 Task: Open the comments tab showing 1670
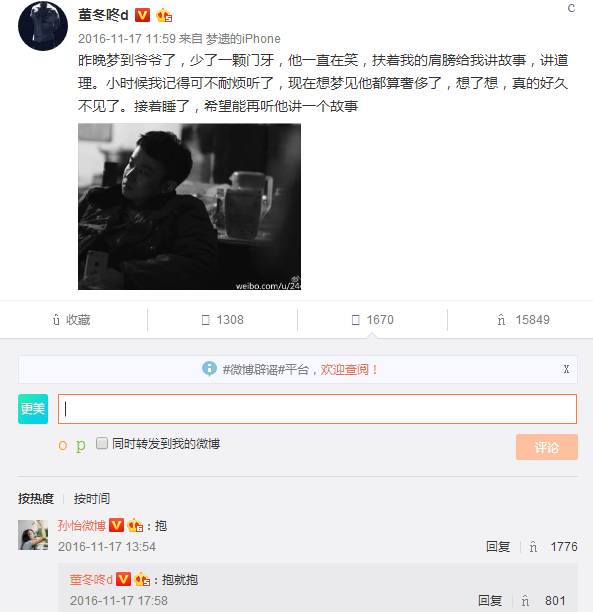coord(372,320)
